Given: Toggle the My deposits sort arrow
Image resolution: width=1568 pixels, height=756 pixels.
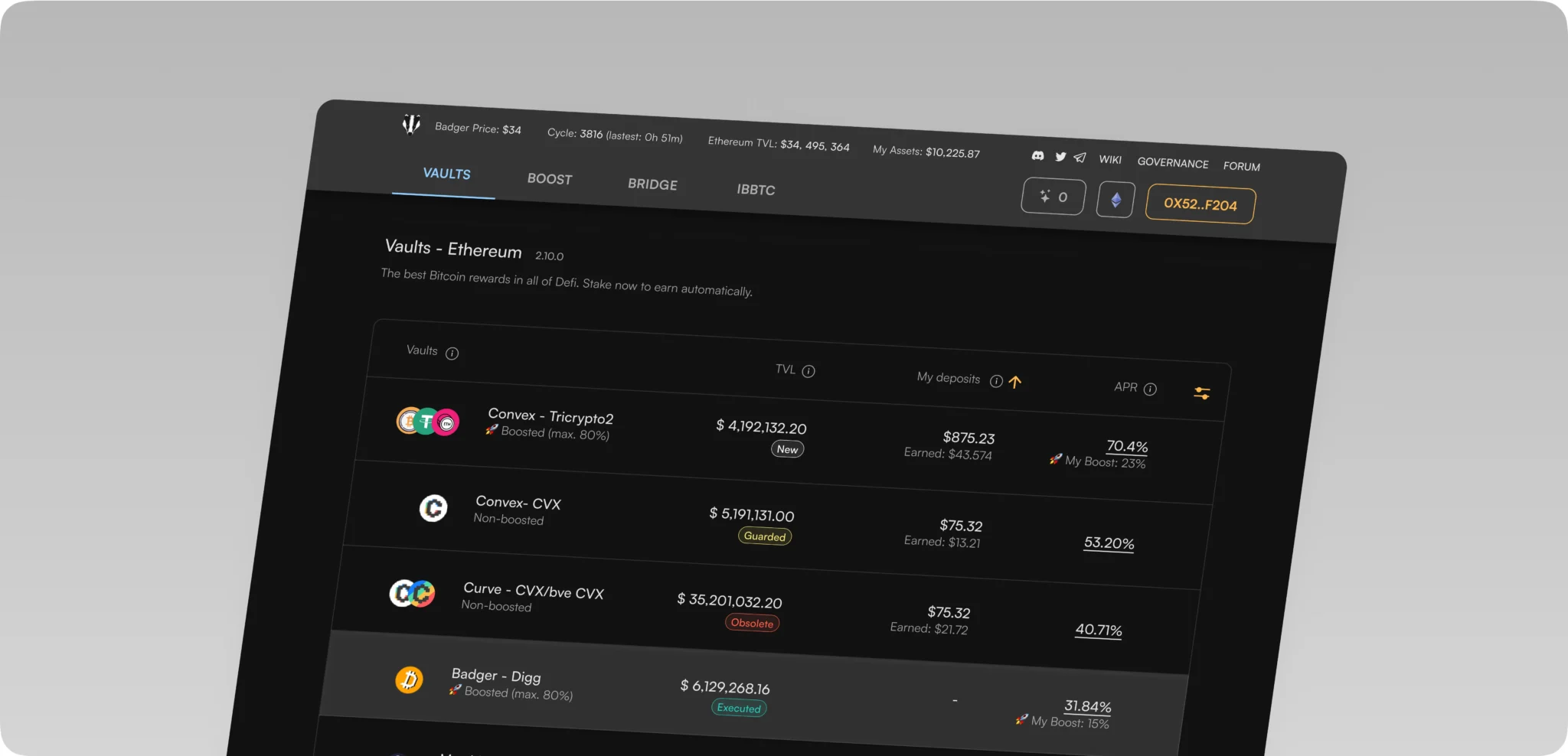Looking at the screenshot, I should tap(1015, 382).
